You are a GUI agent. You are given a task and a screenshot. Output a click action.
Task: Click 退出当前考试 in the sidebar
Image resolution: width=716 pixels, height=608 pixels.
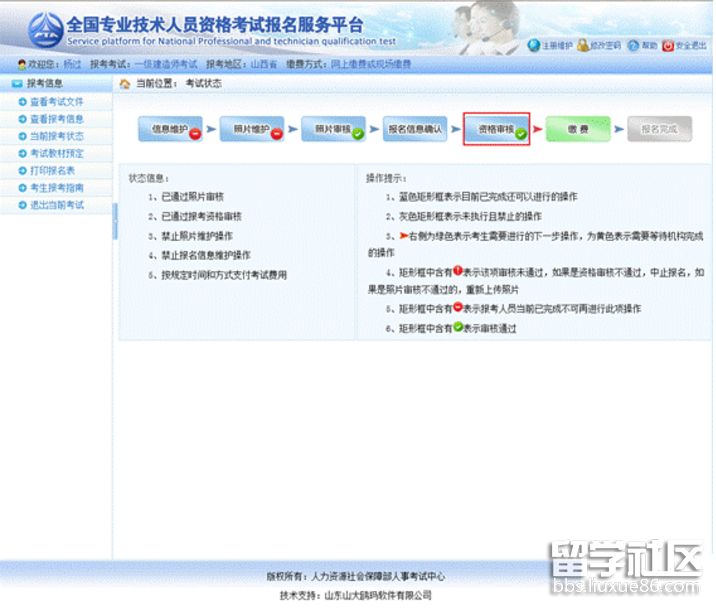tap(56, 205)
